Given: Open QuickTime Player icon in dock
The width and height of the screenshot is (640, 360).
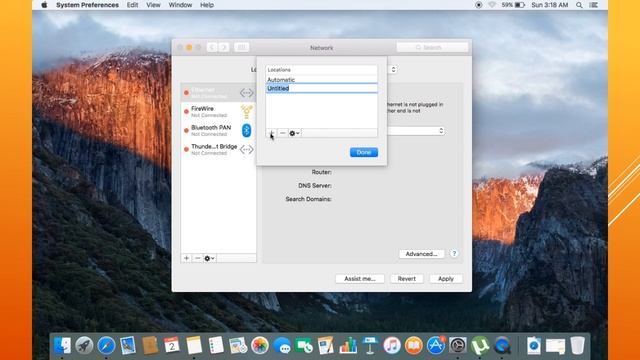Looking at the screenshot, I should coord(502,345).
